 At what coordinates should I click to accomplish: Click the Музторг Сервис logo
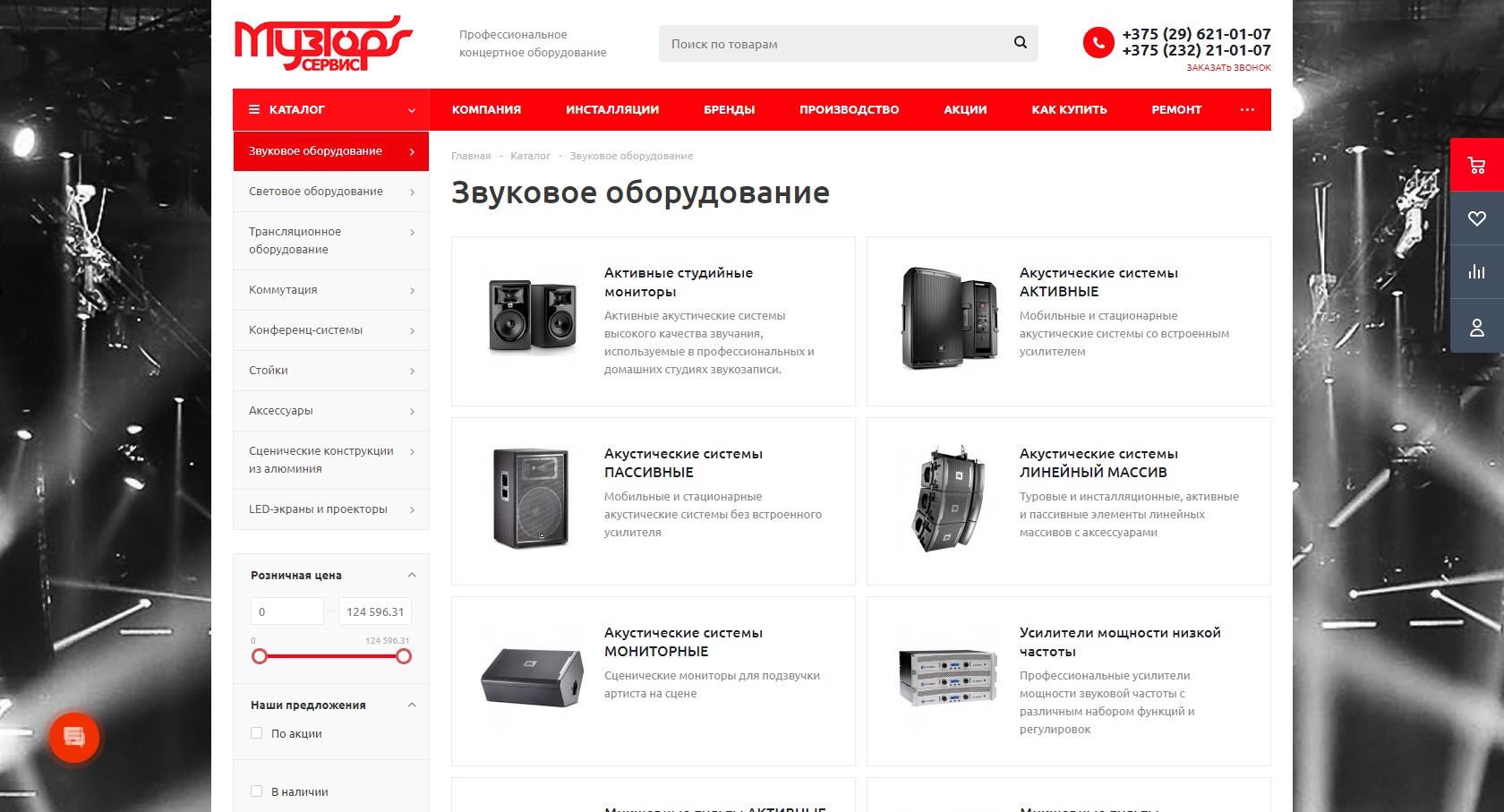[321, 44]
